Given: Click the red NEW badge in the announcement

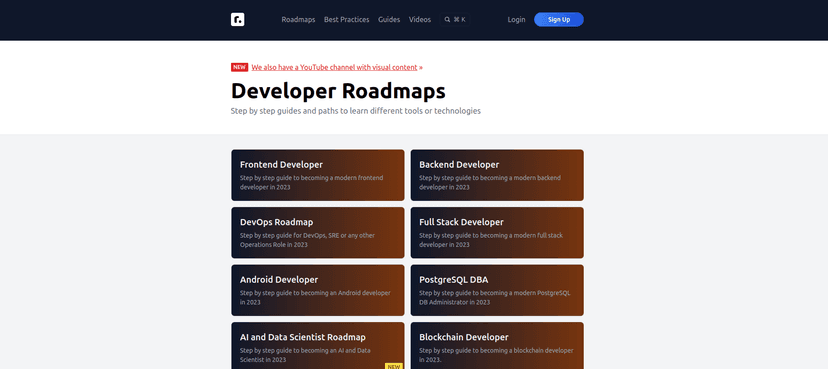Looking at the screenshot, I should click(239, 67).
